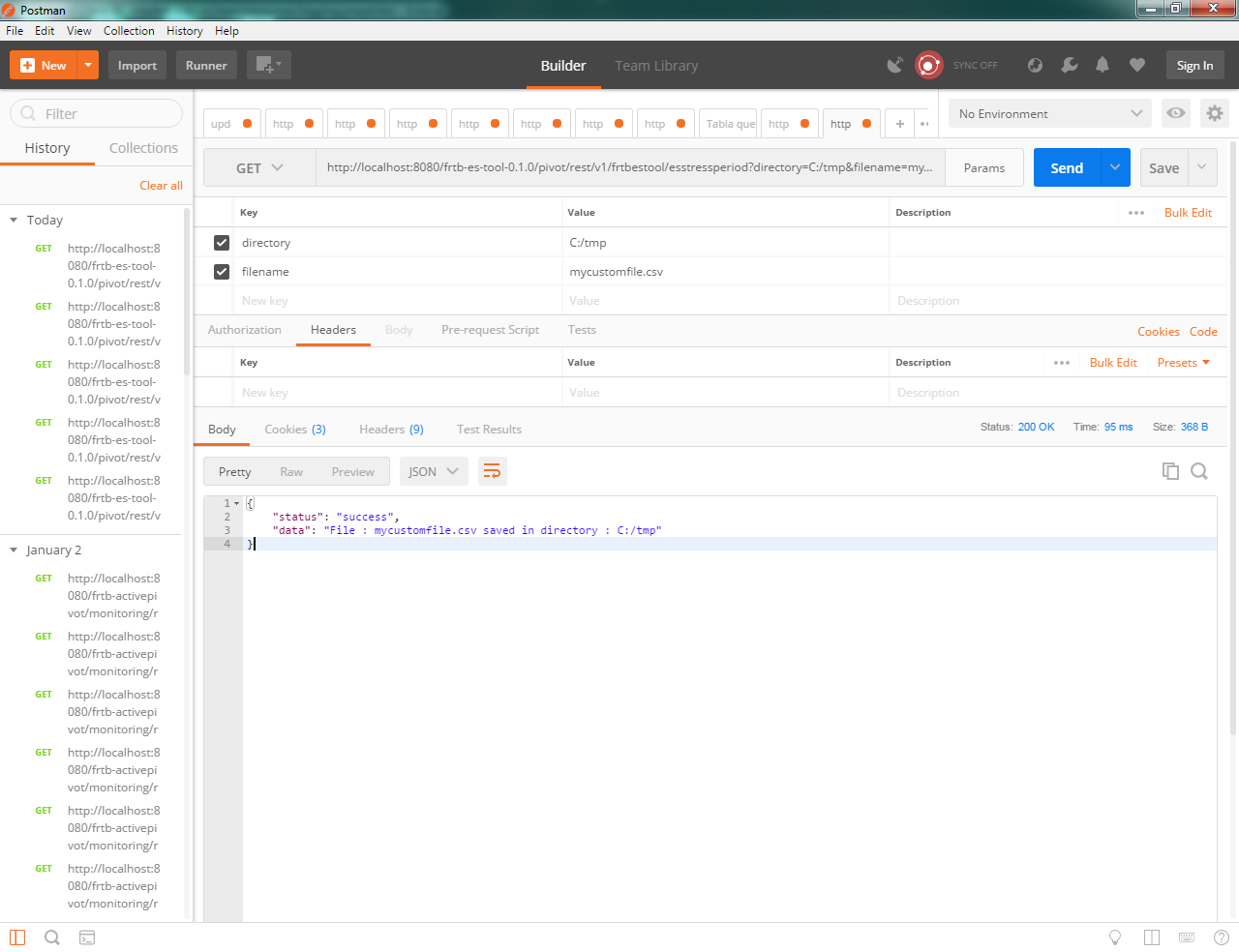The image size is (1239, 952).
Task: Collapse the January 2 history group
Action: pos(14,550)
